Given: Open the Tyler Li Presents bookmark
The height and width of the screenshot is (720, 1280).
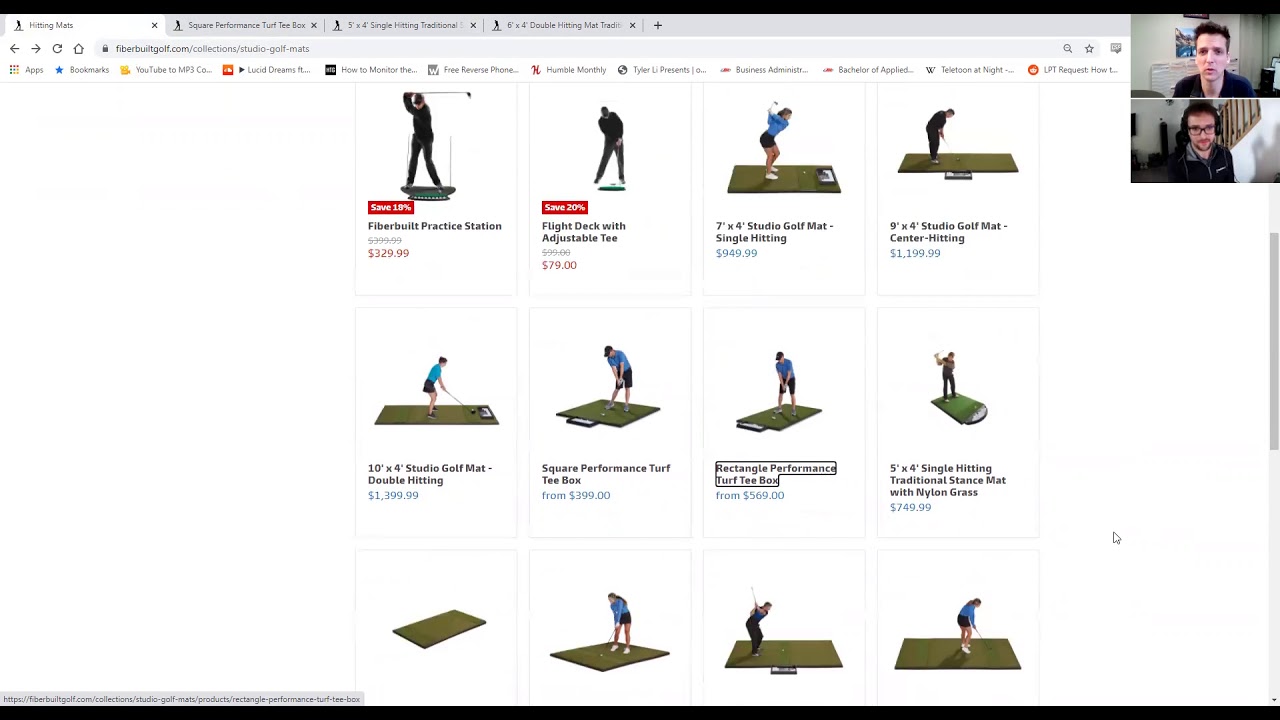Looking at the screenshot, I should 662,70.
